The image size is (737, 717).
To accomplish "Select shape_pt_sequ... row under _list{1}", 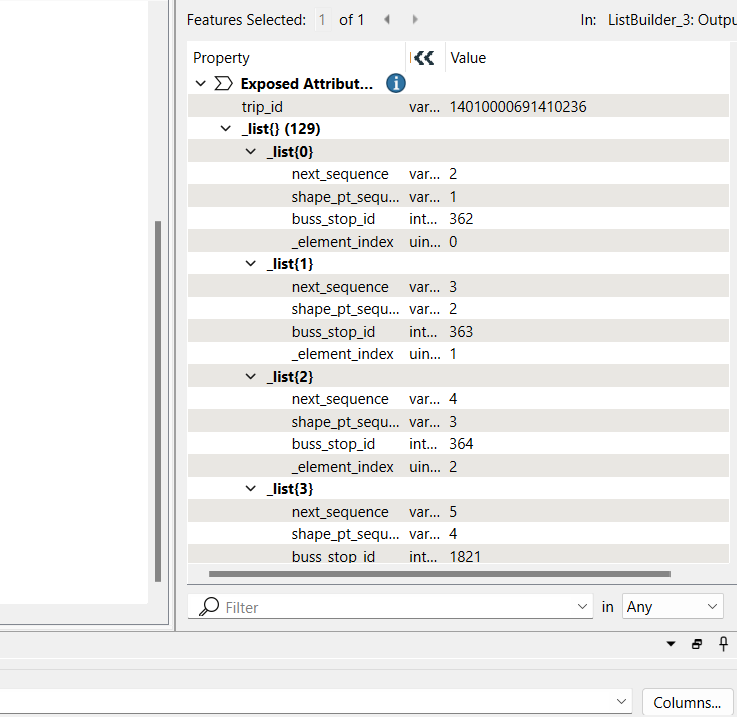I will click(458, 309).
